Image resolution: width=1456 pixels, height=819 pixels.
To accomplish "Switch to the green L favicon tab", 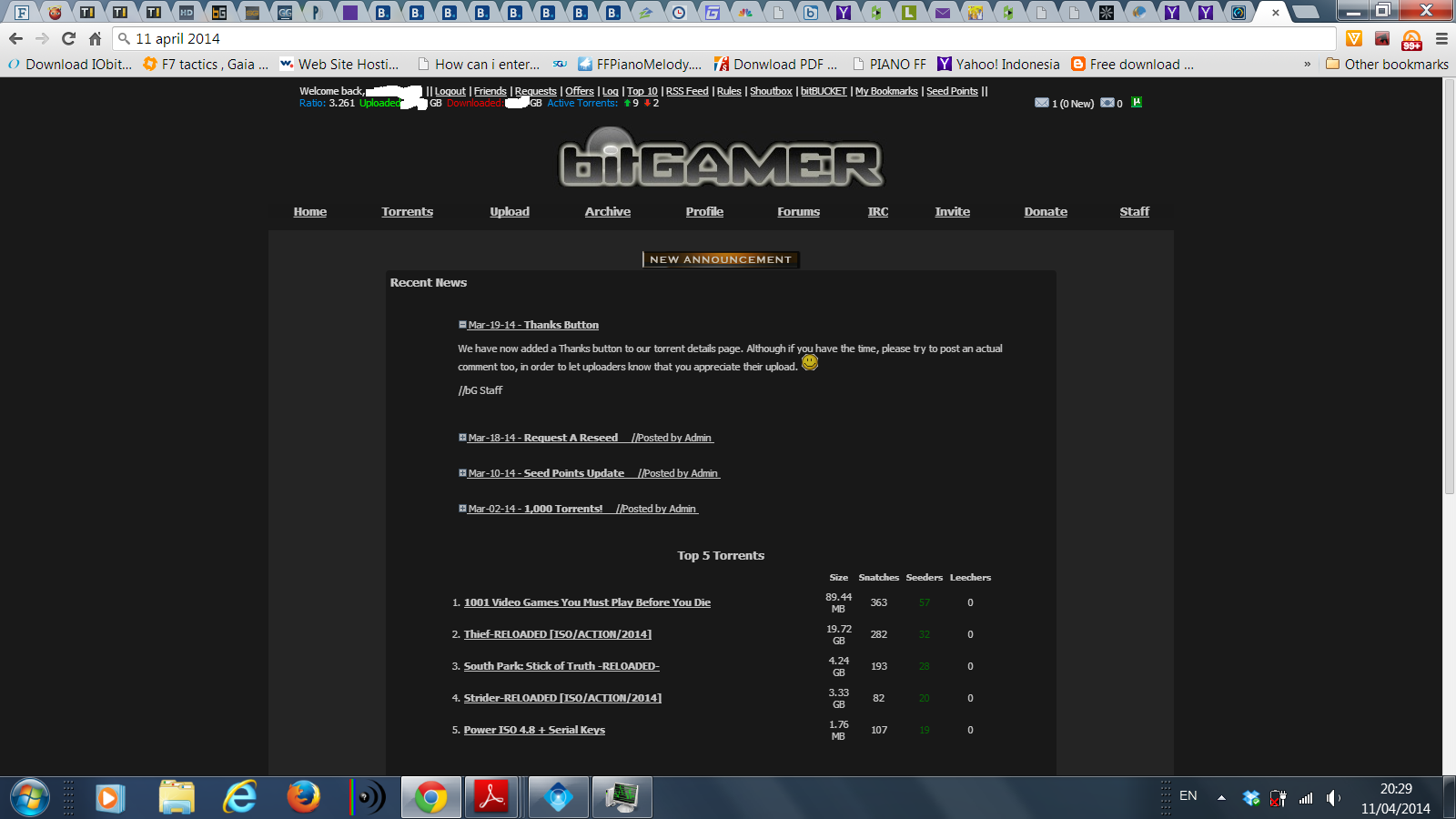I will tap(909, 13).
